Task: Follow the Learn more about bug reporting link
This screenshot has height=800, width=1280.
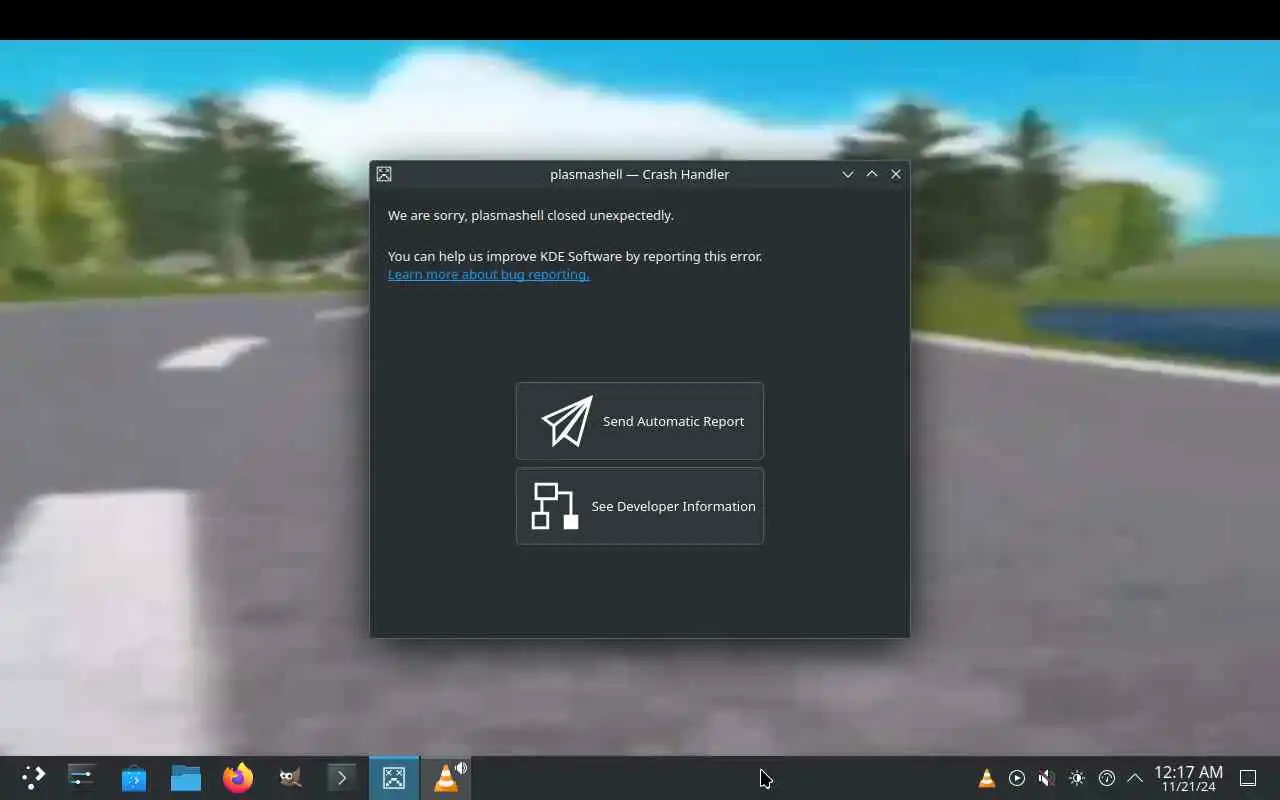Action: click(488, 274)
